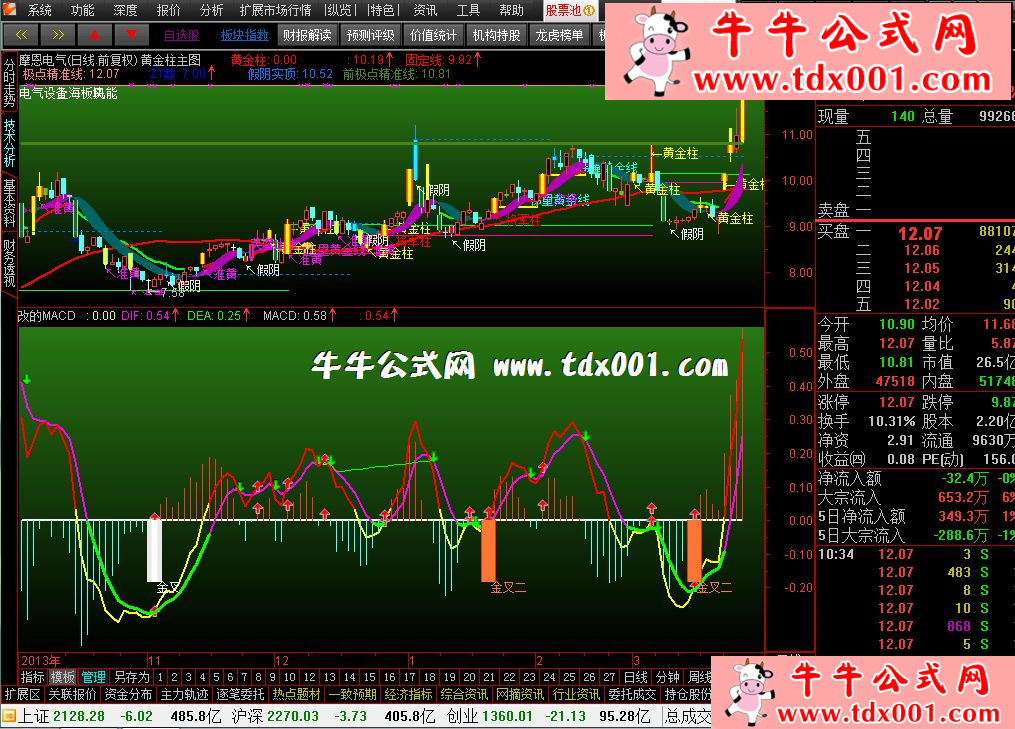Click the 涨停 value 12.07
The height and width of the screenshot is (729, 1015).
[x=897, y=402]
